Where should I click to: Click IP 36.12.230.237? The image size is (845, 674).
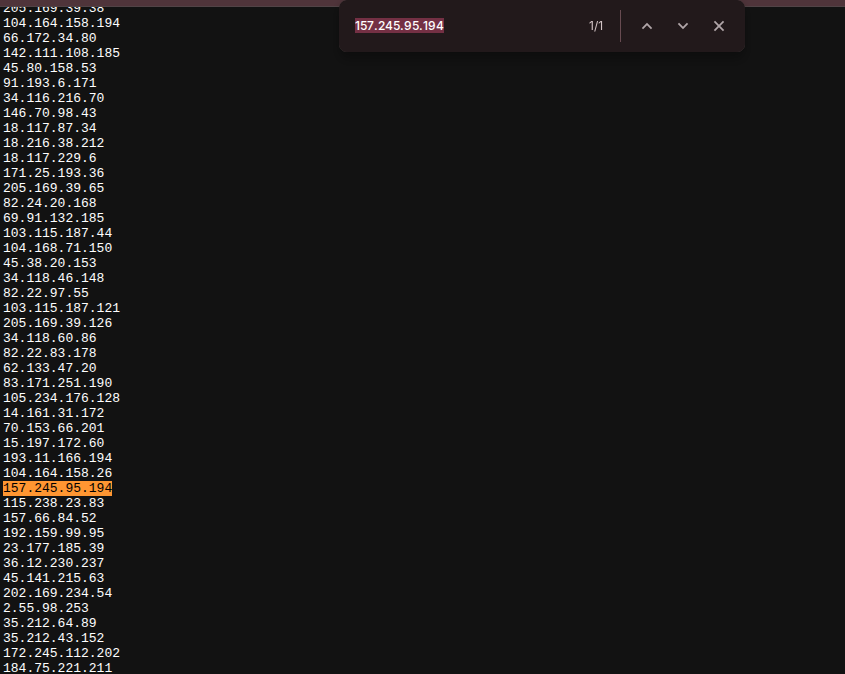pyautogui.click(x=53, y=563)
